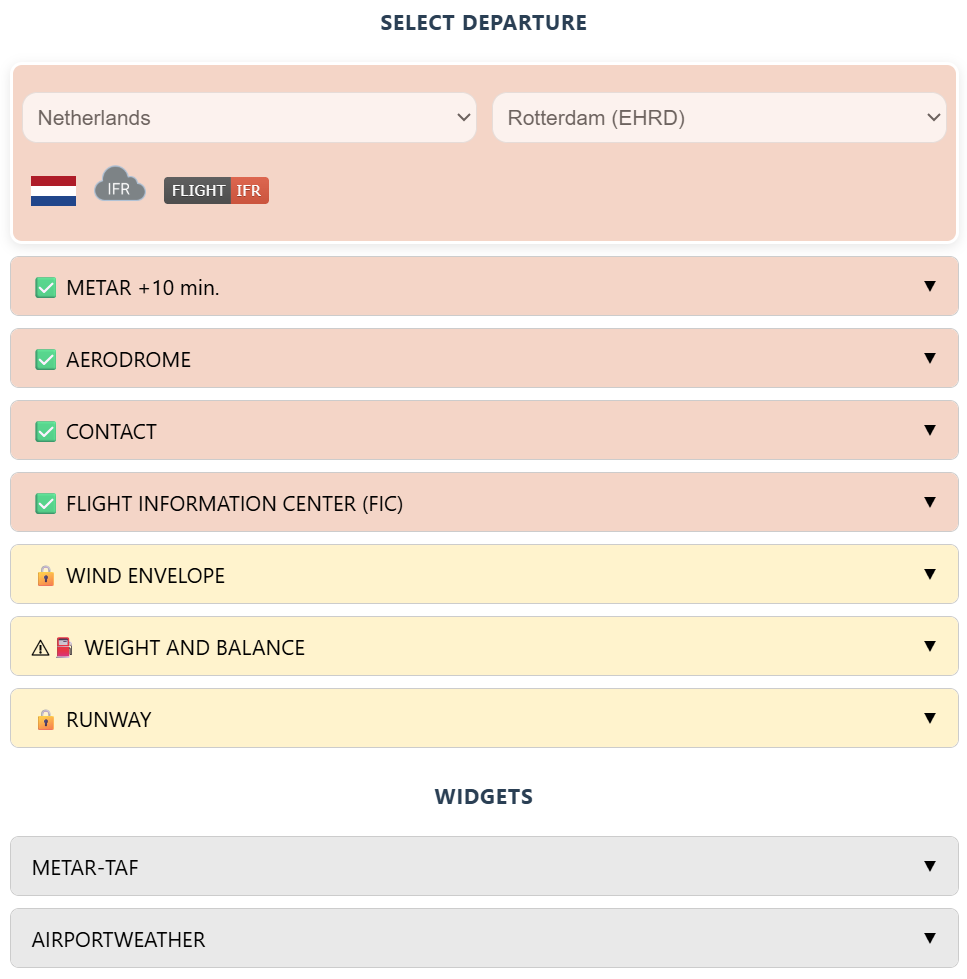
Task: Click the green check beside Flight Information Center
Action: coord(45,504)
